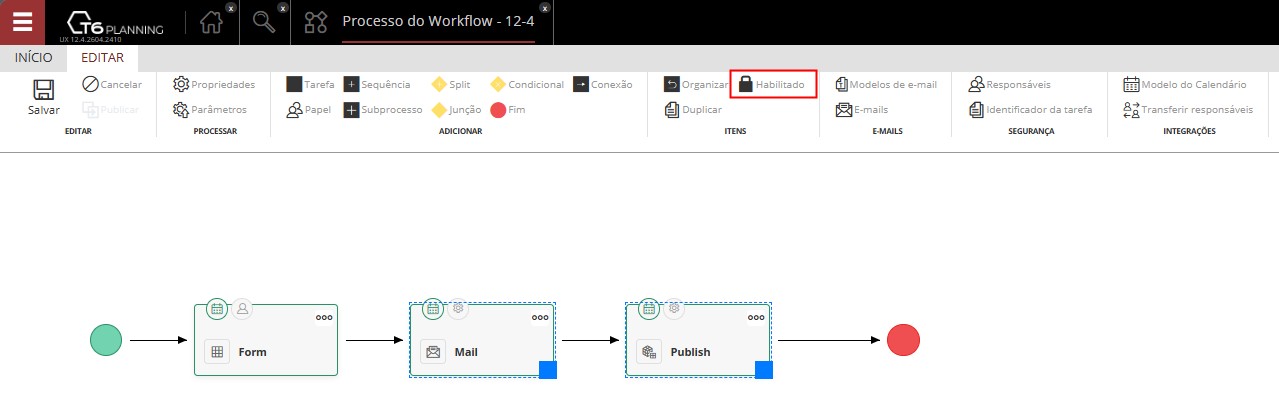Open Modelo do Calendário
This screenshot has width=1279, height=414.
coord(1186,85)
